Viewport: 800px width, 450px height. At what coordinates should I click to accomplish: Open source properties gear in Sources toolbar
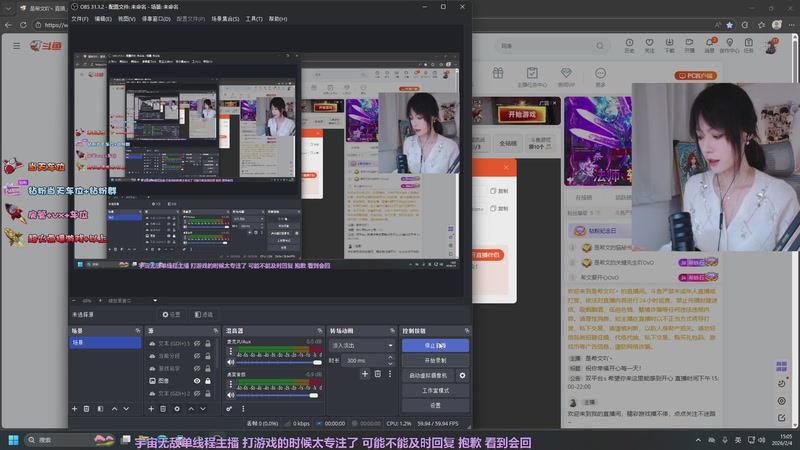point(177,409)
